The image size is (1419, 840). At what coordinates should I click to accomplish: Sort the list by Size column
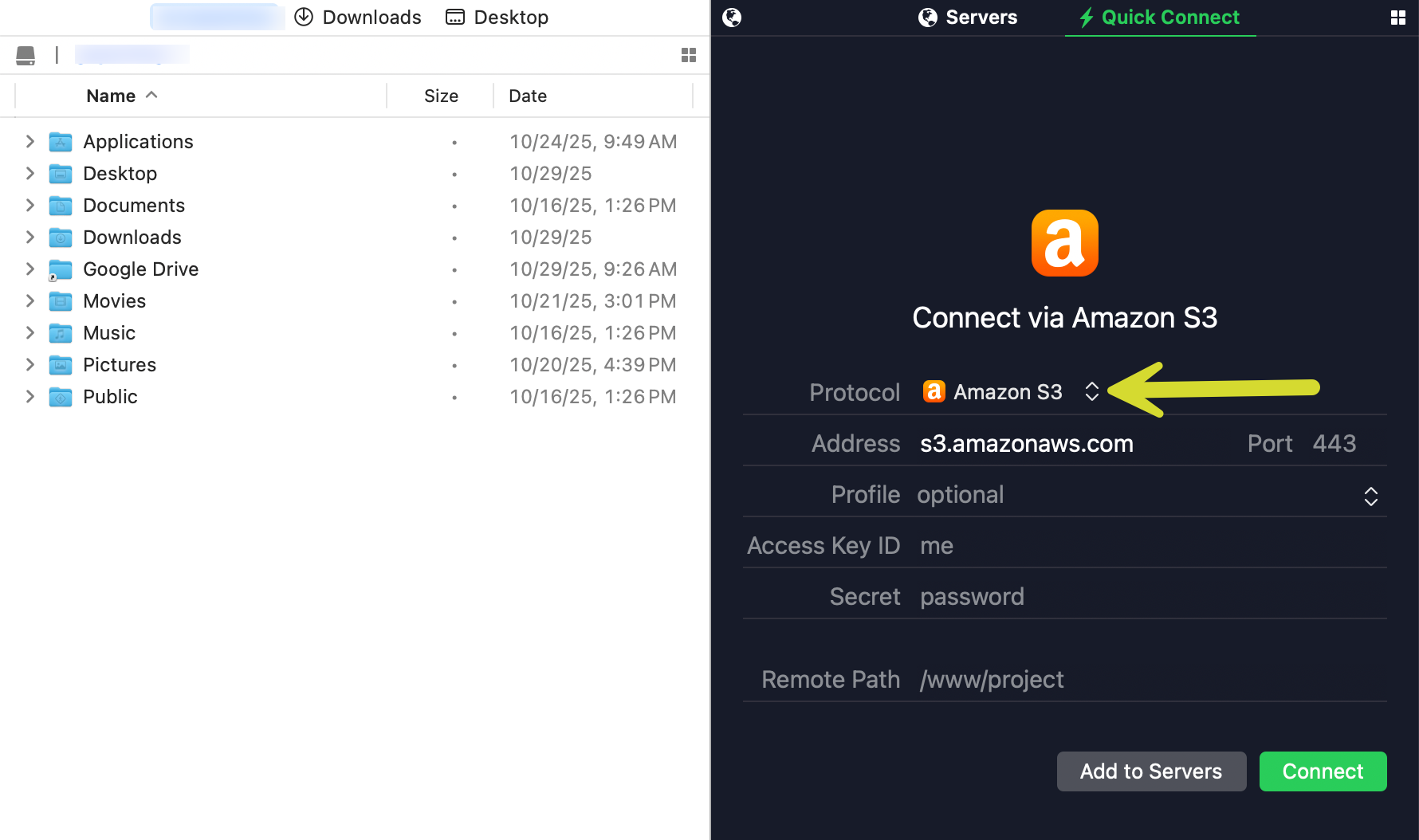pos(441,96)
